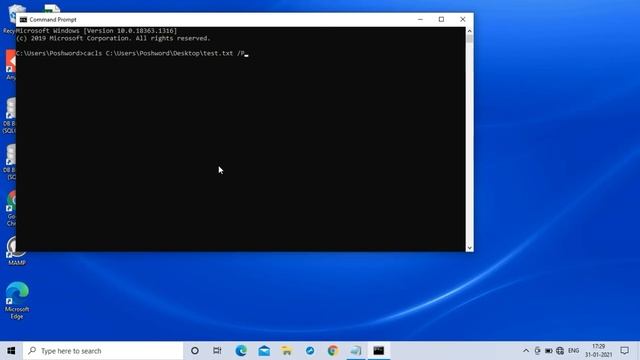Click the tray icon left of battery
This screenshot has width=640, height=360.
click(x=538, y=351)
